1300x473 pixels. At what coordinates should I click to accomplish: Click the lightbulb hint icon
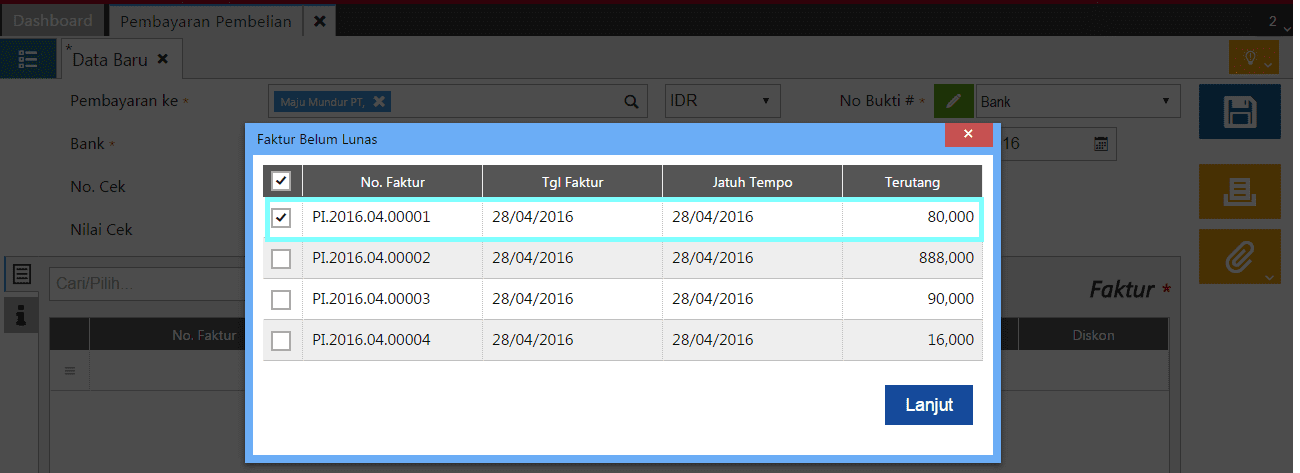click(1252, 58)
